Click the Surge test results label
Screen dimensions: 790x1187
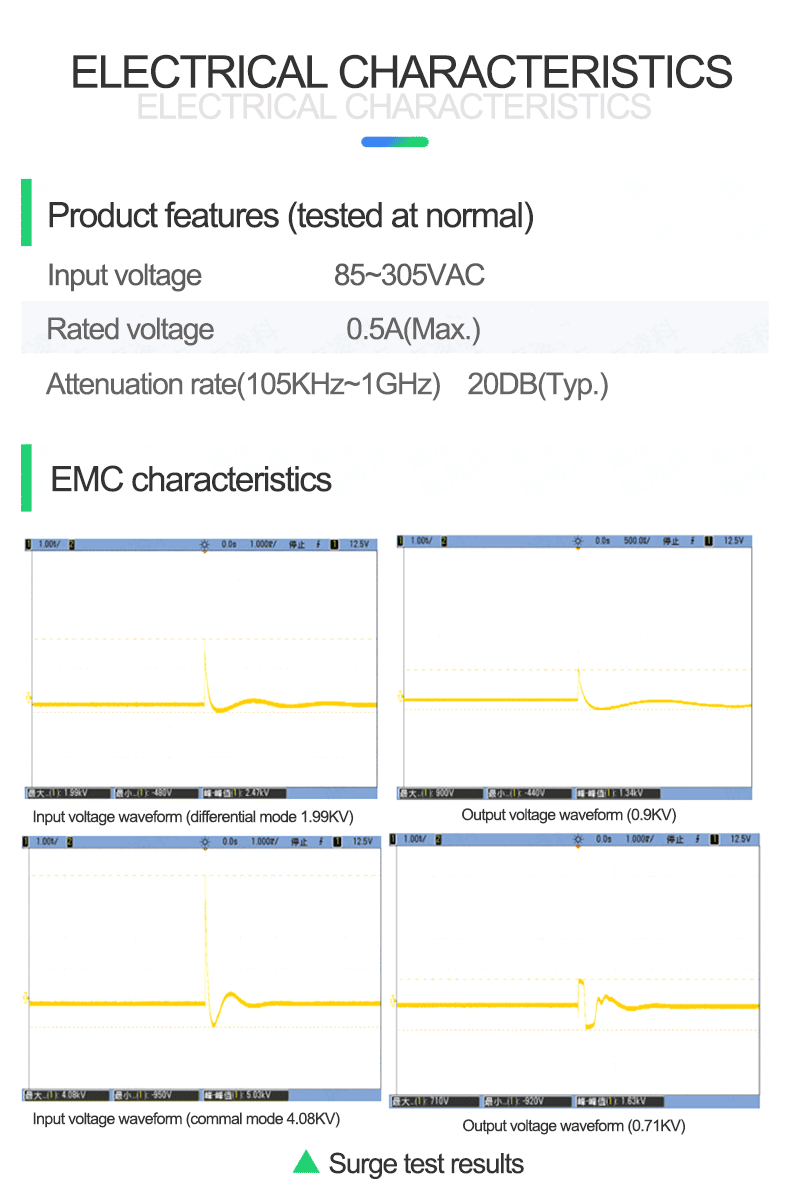coord(426,1164)
